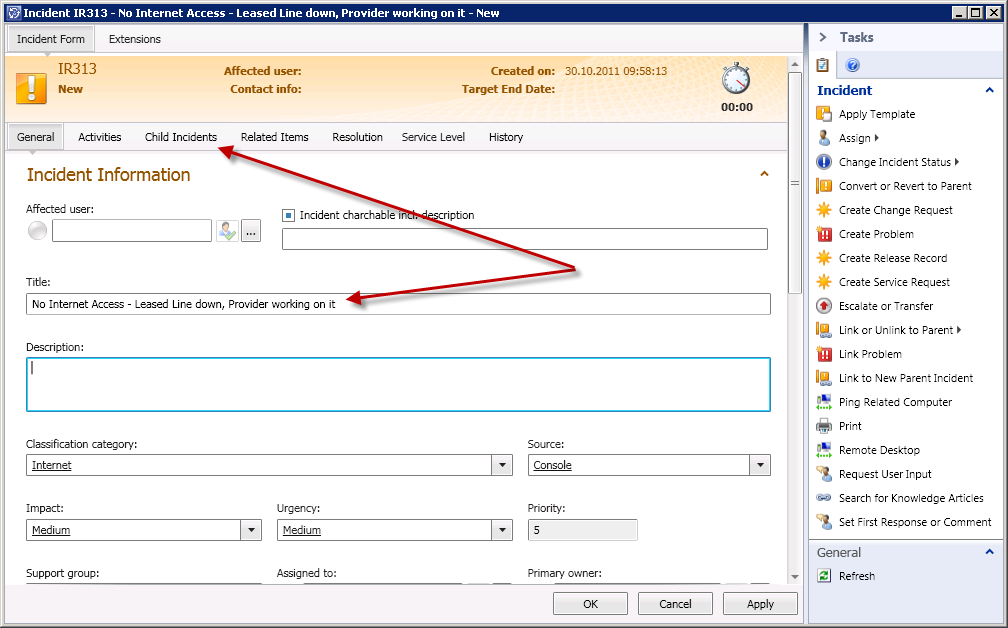Click into the Description text box
The width and height of the screenshot is (1008, 628).
coord(398,384)
